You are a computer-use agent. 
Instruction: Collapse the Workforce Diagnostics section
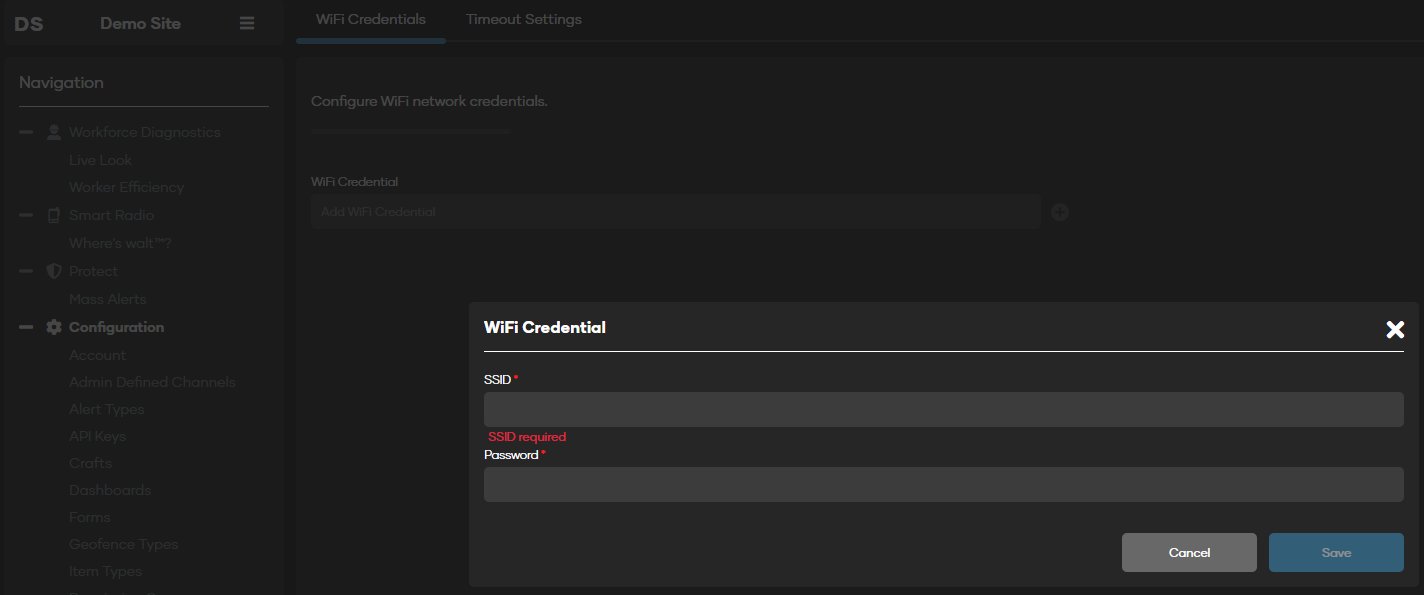[26, 131]
